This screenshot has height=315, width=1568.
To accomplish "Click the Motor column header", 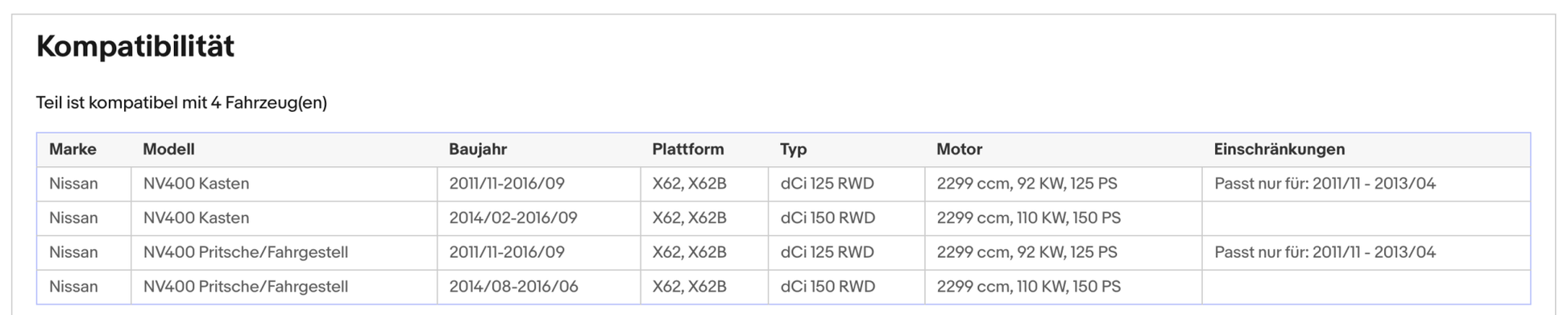I will click(959, 149).
